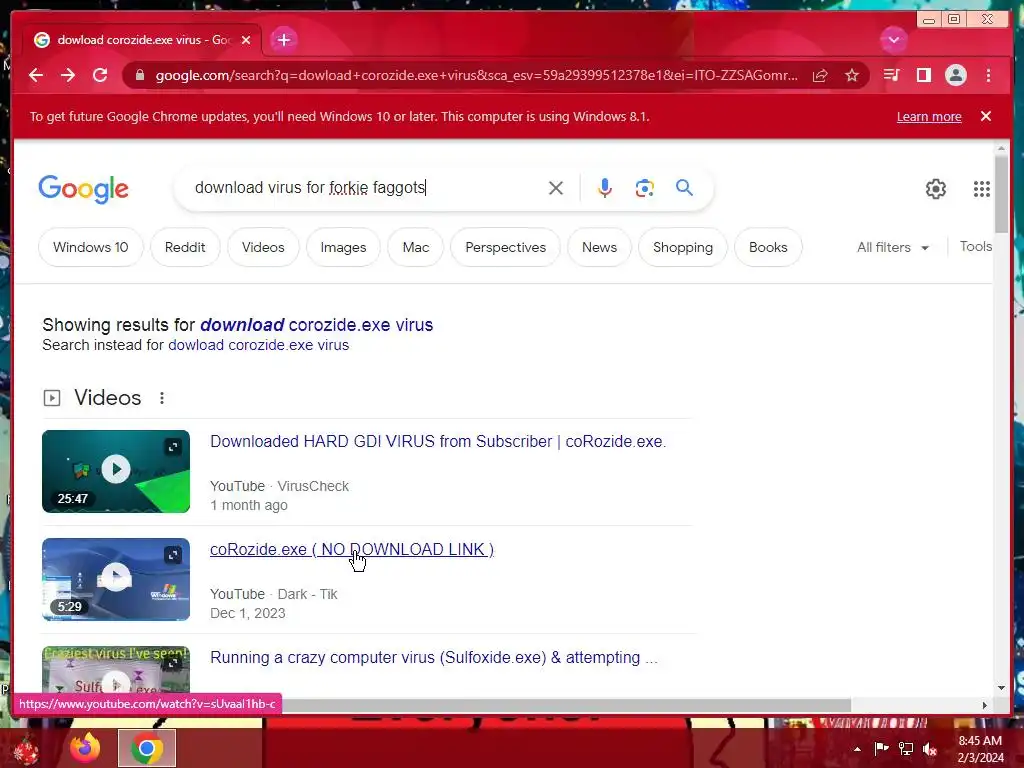Select the Perspectives filter chip

[x=505, y=248]
